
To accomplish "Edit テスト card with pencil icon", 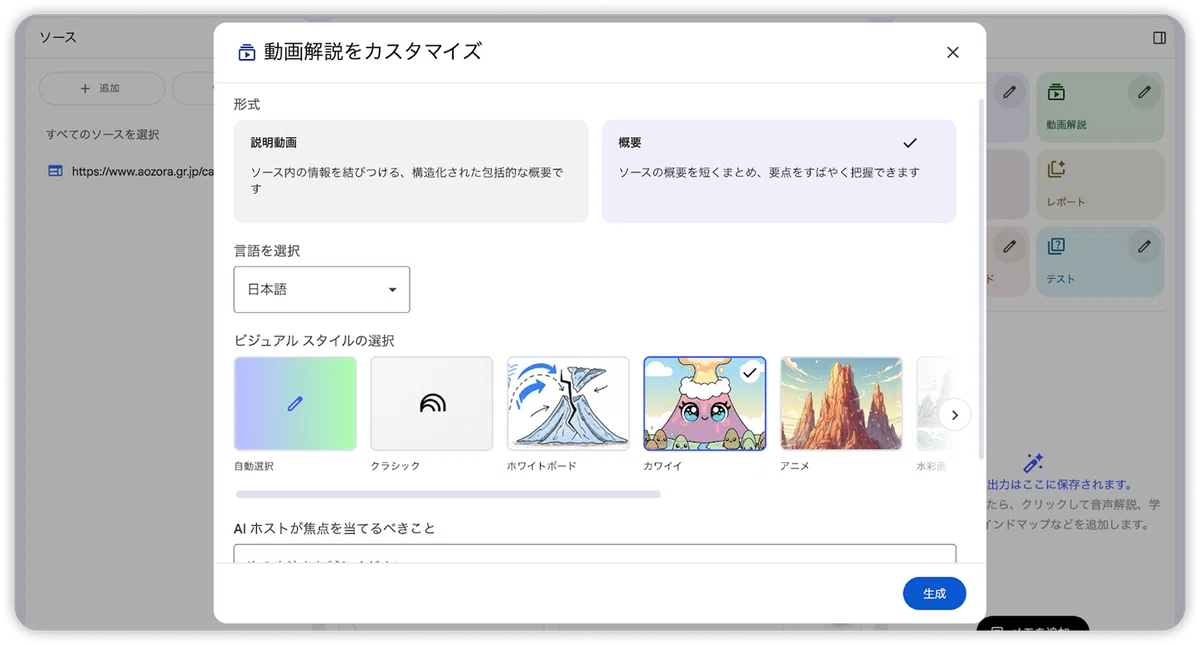I will pos(1144,246).
